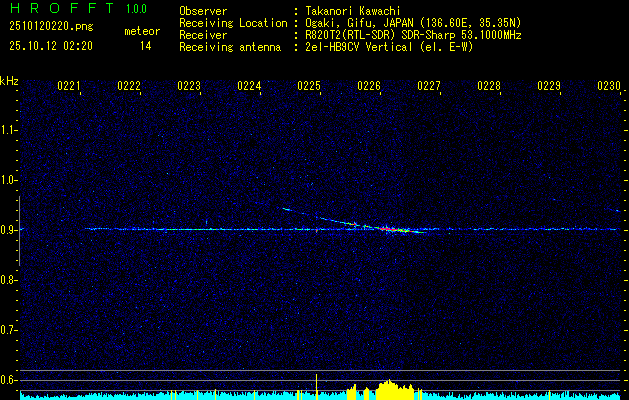Screen dimensions: 629x400
Task: Click the meteor label
Action: pyautogui.click(x=142, y=31)
